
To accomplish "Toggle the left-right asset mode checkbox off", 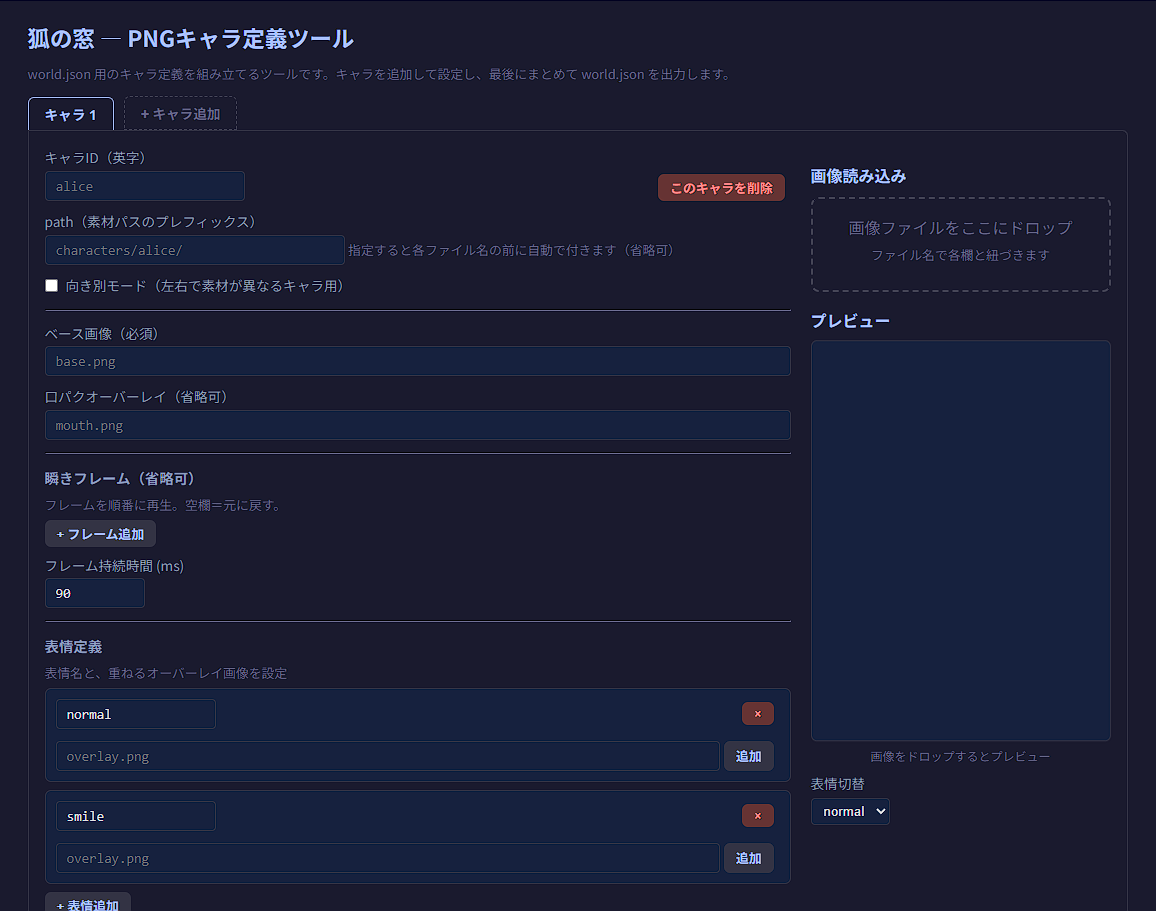I will click(51, 285).
